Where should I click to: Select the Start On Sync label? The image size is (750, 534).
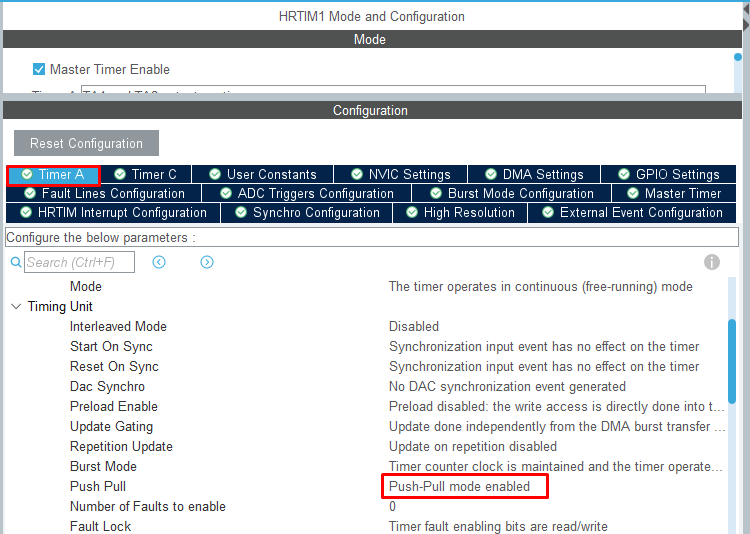pyautogui.click(x=111, y=346)
